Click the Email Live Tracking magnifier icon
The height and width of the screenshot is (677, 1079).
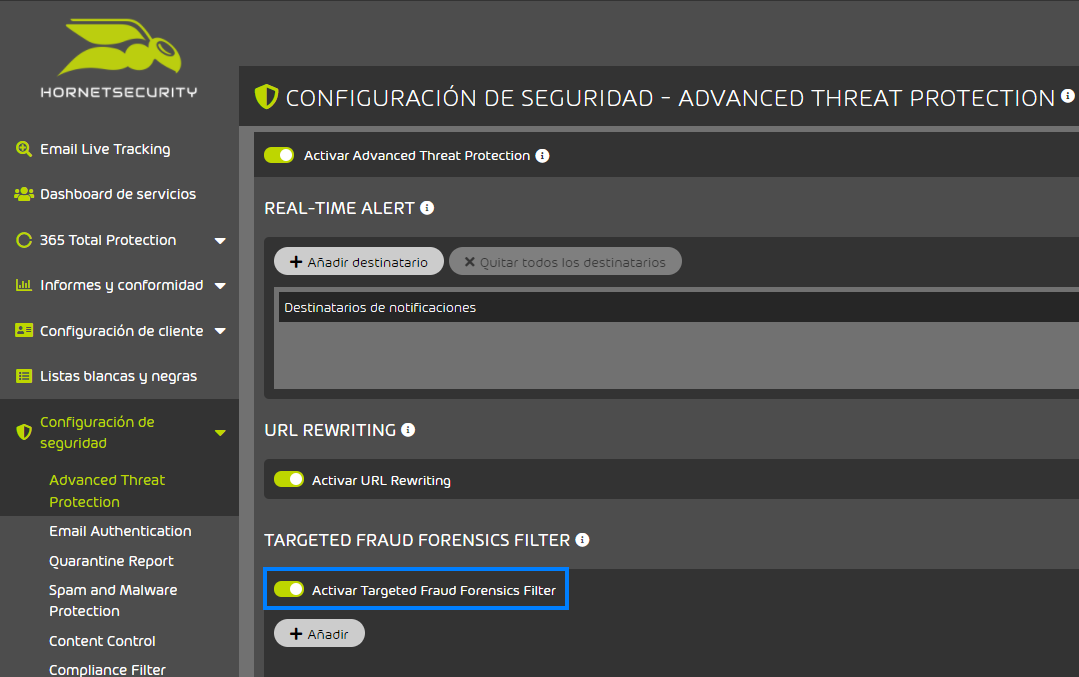click(24, 149)
